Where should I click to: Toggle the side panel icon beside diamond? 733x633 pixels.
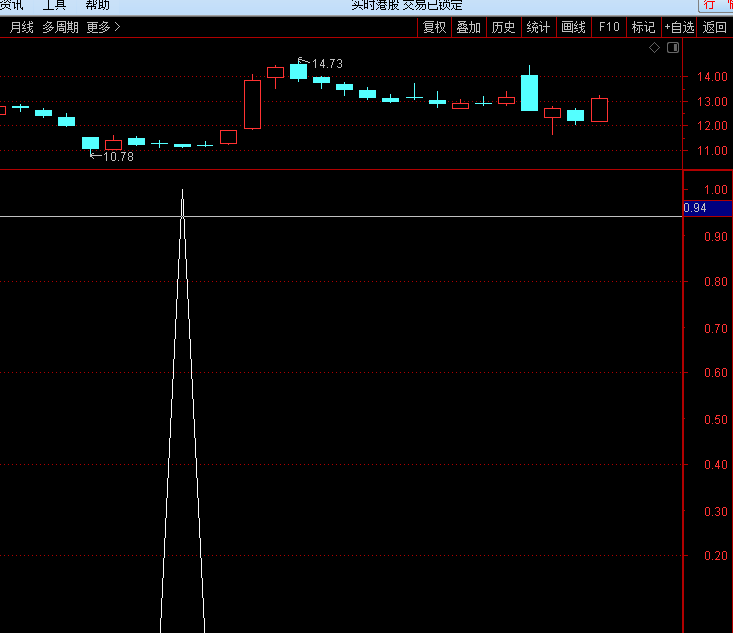(x=673, y=48)
